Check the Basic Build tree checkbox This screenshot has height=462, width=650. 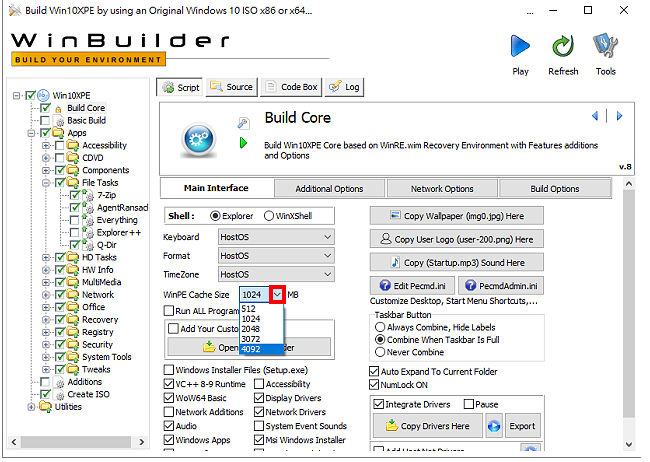click(x=45, y=121)
